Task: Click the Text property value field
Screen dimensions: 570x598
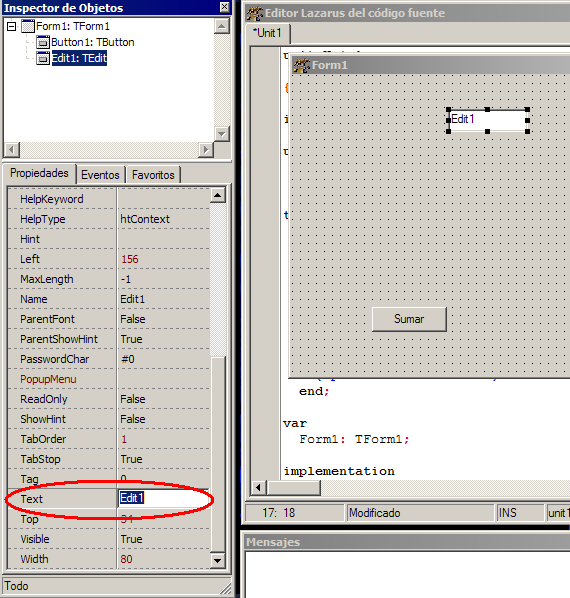Action: click(163, 498)
